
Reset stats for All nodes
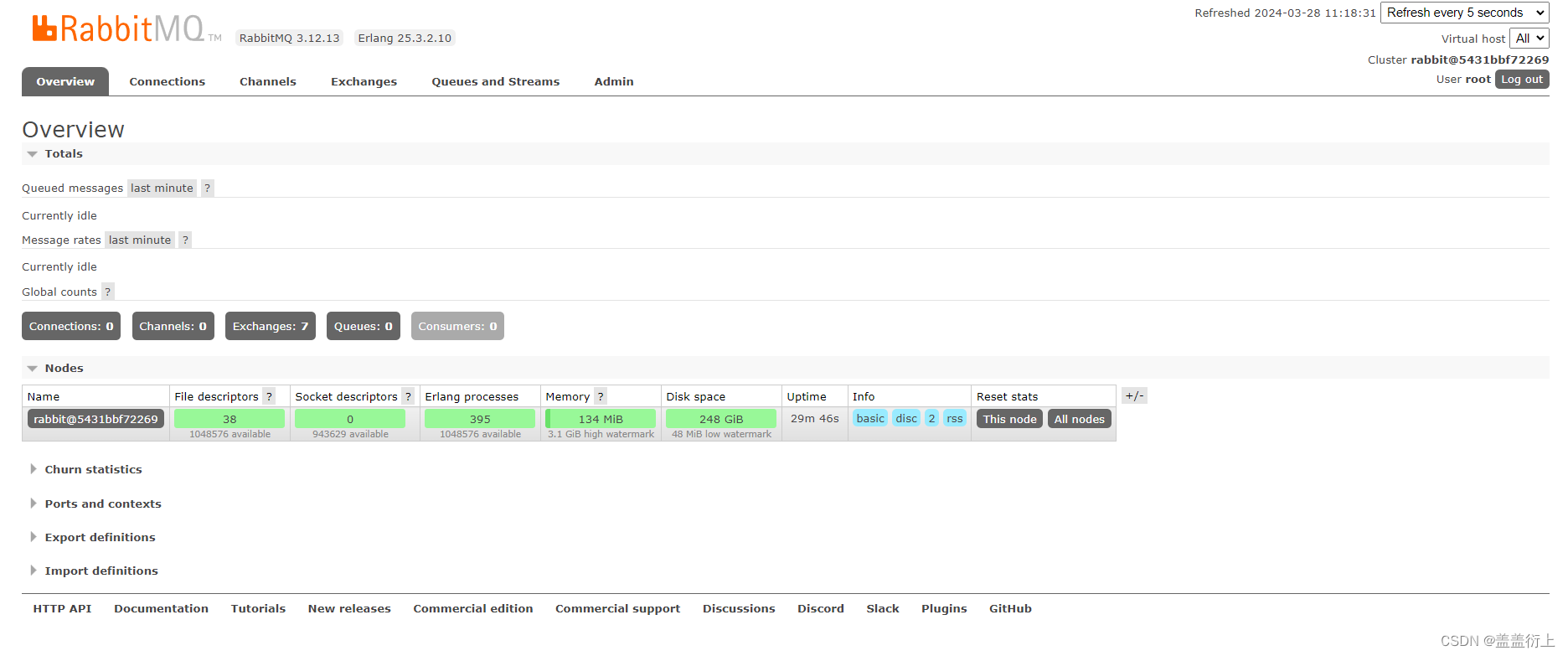click(1080, 420)
